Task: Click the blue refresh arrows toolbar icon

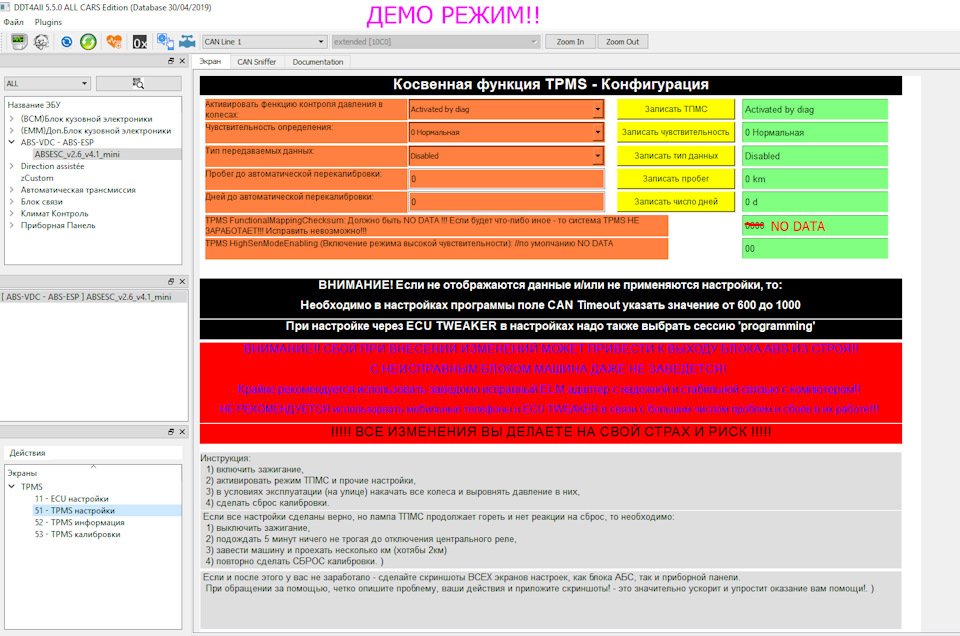Action: [x=66, y=42]
